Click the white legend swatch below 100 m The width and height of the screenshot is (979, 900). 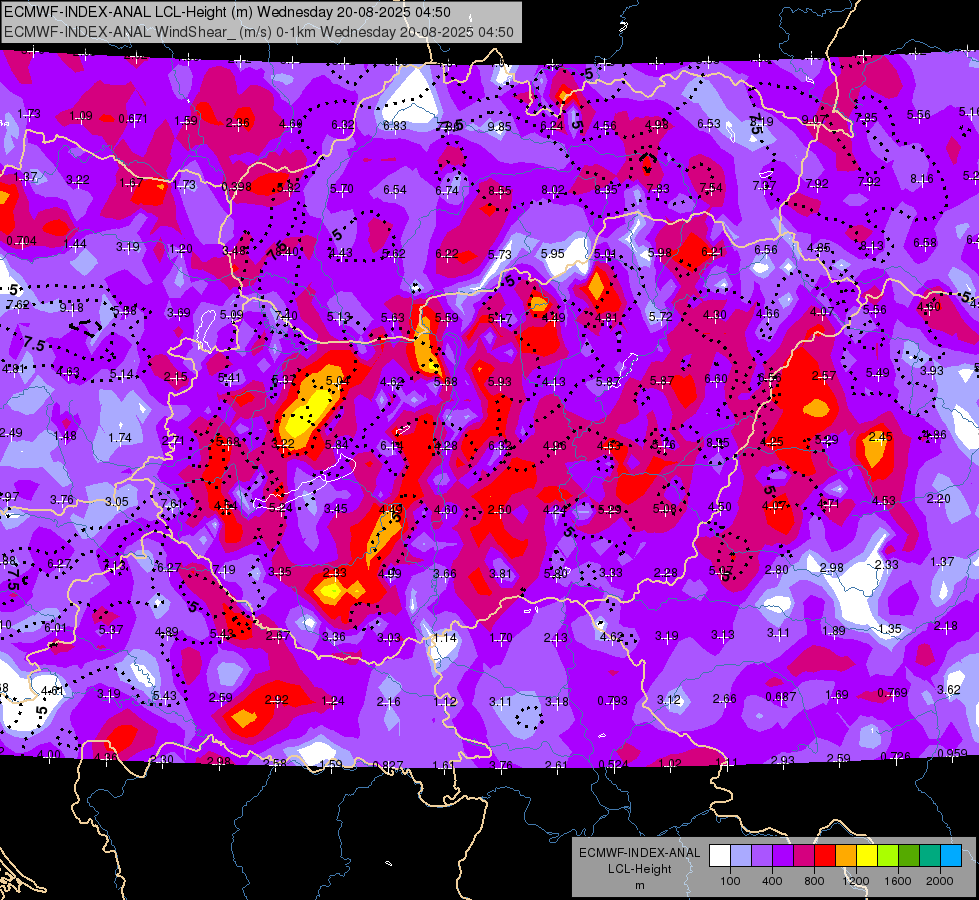point(719,856)
